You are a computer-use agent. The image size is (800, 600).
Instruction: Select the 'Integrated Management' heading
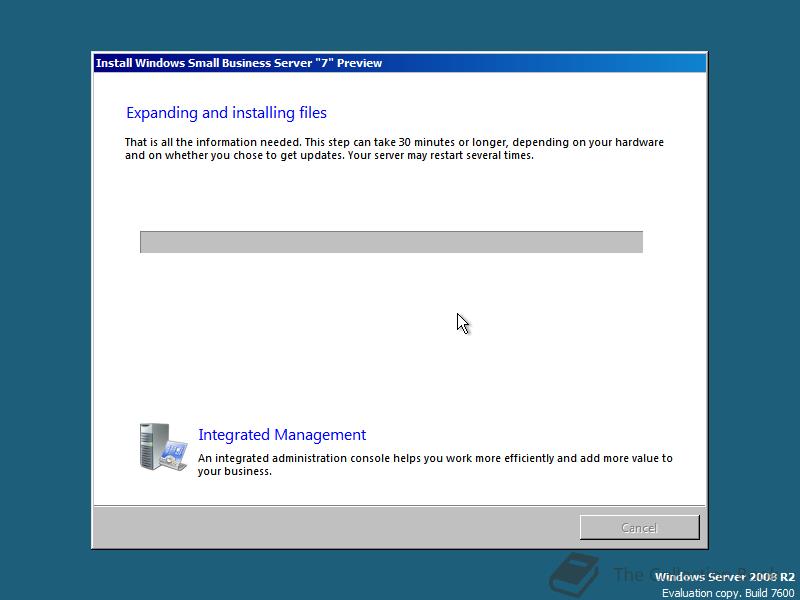(282, 435)
